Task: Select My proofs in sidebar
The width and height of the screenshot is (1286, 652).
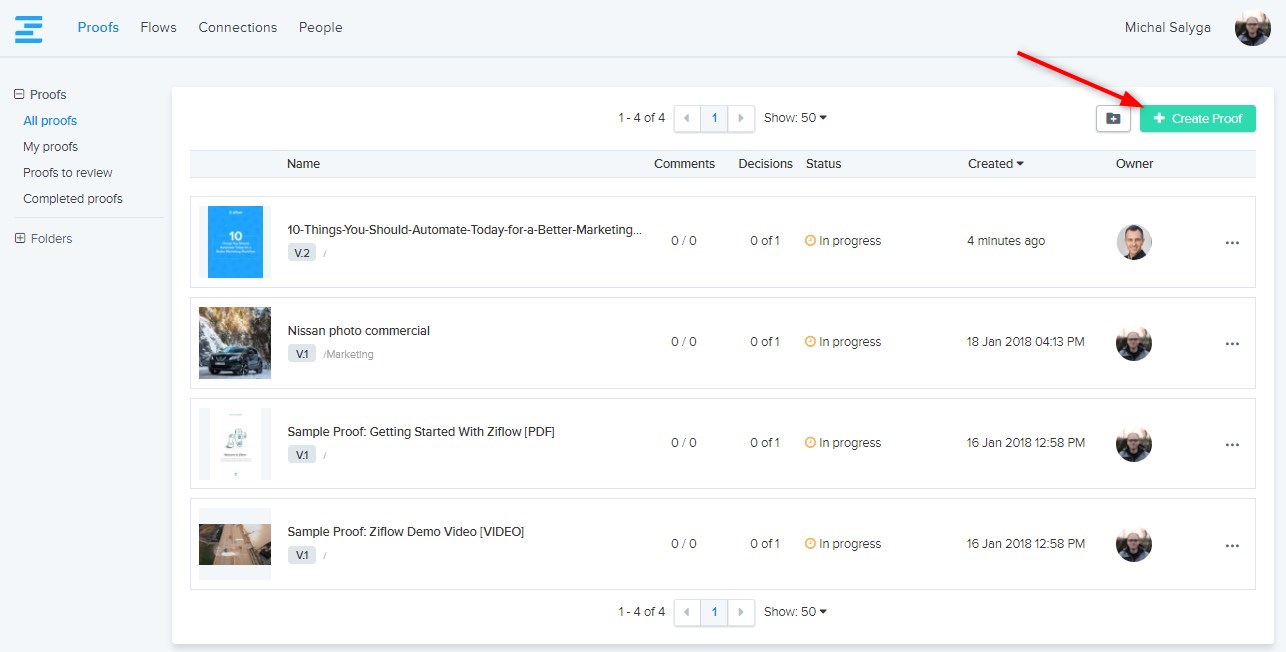Action: (50, 147)
